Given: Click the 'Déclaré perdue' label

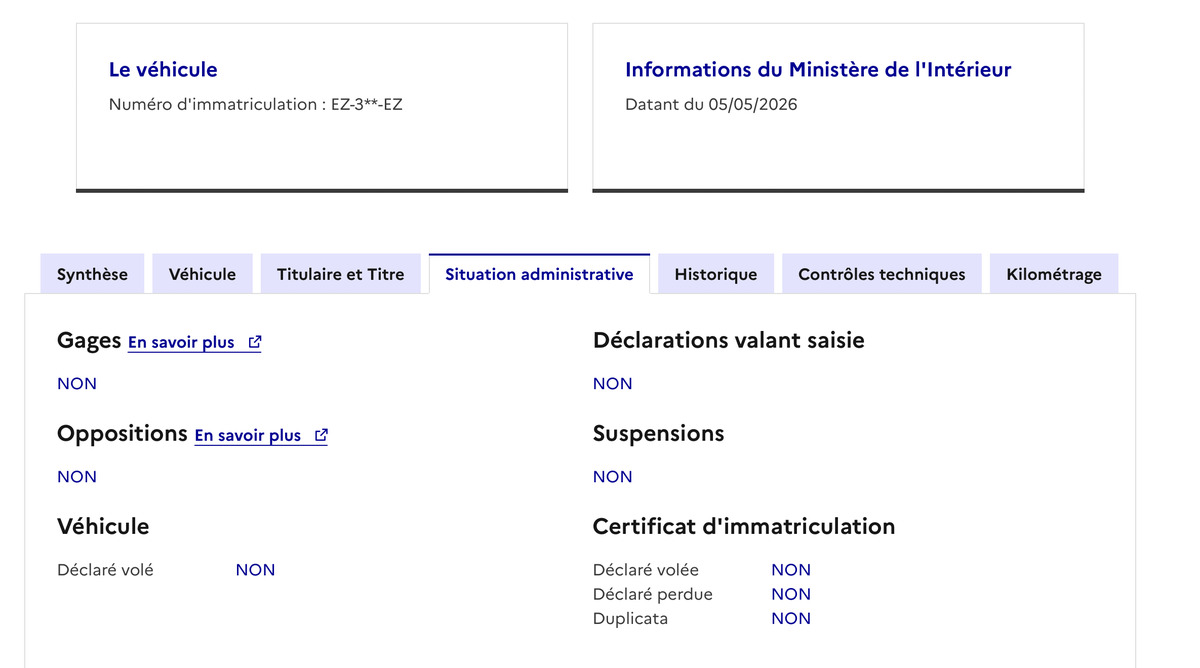Looking at the screenshot, I should [653, 594].
